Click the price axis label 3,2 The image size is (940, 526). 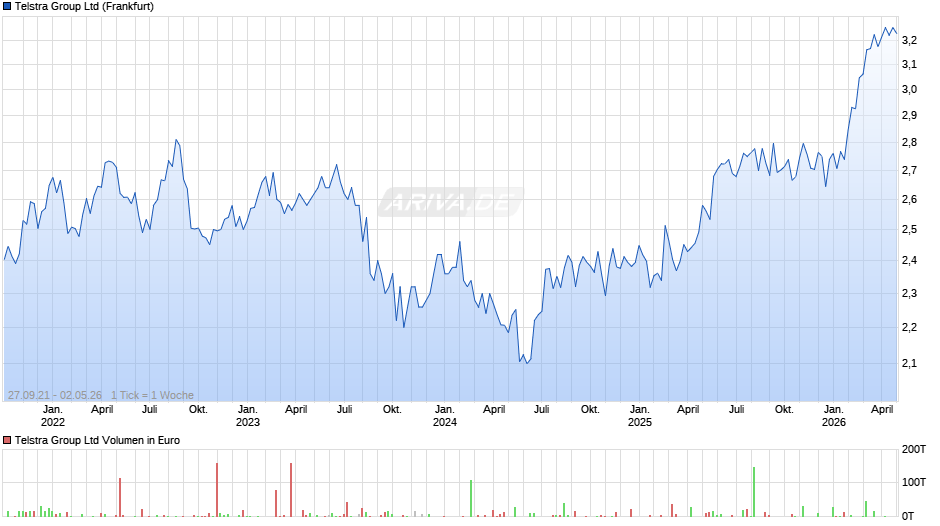pyautogui.click(x=909, y=40)
